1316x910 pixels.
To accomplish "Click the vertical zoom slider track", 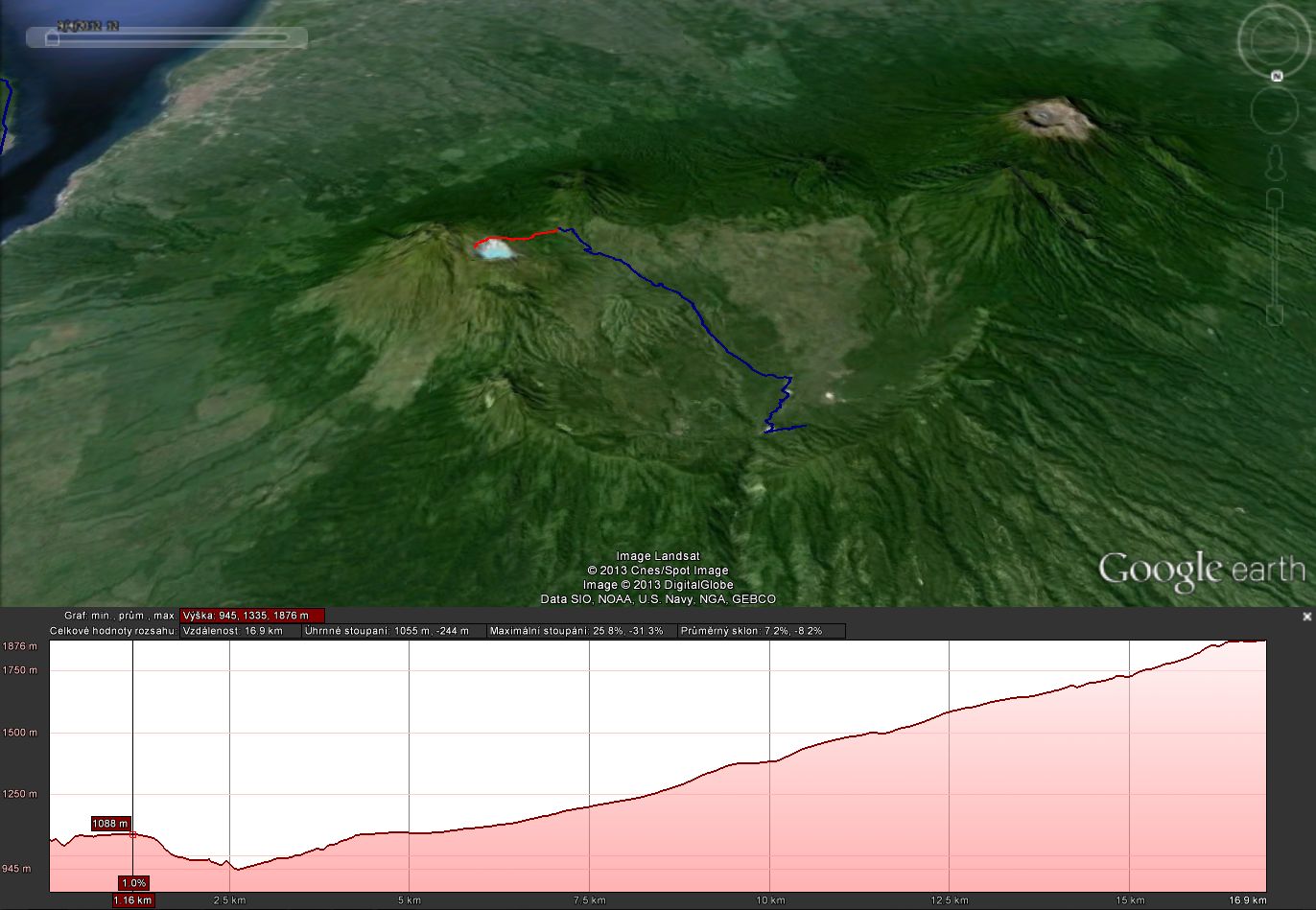I will point(1275,256).
